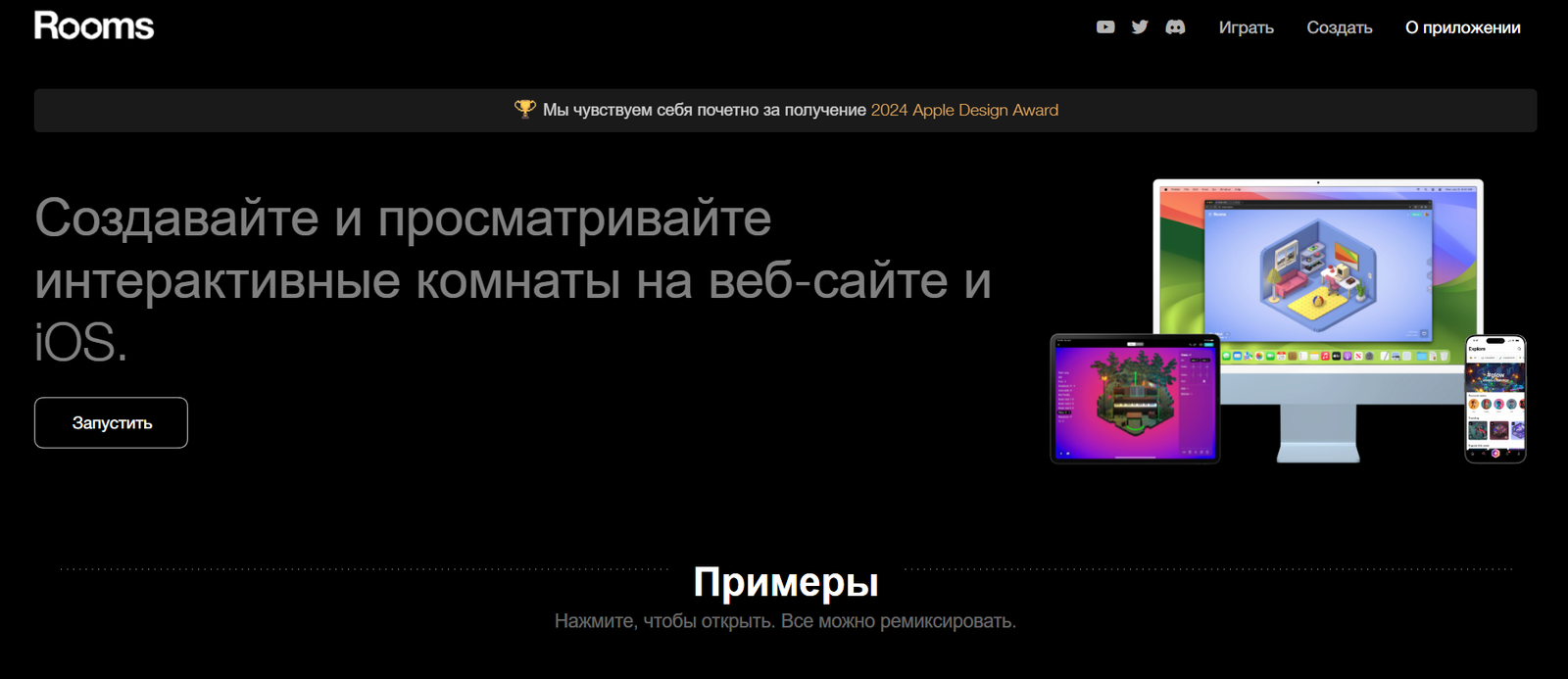Go to the О приложении page
1568x679 pixels.
click(1462, 27)
